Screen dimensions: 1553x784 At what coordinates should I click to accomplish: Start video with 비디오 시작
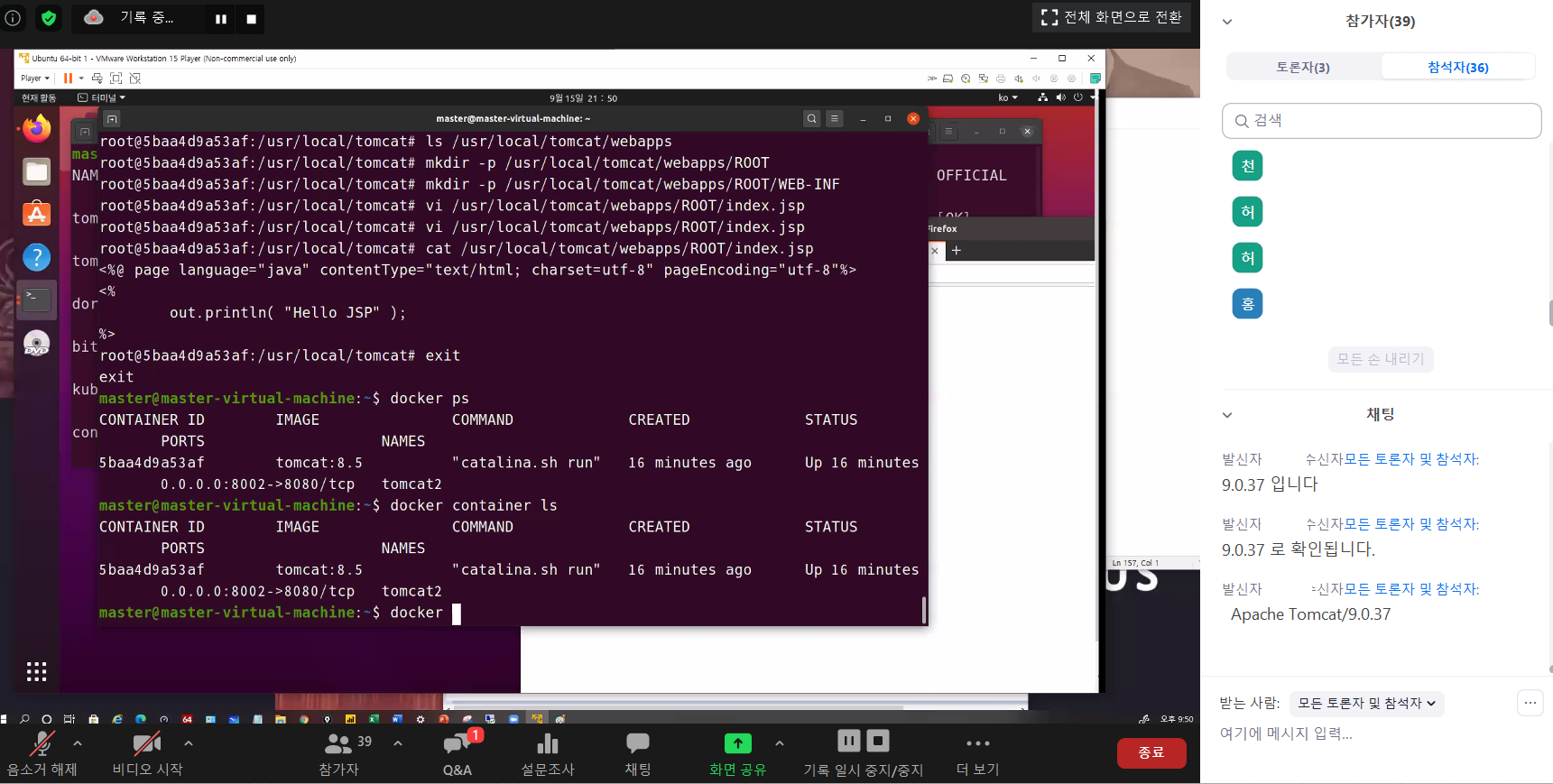coord(147,743)
